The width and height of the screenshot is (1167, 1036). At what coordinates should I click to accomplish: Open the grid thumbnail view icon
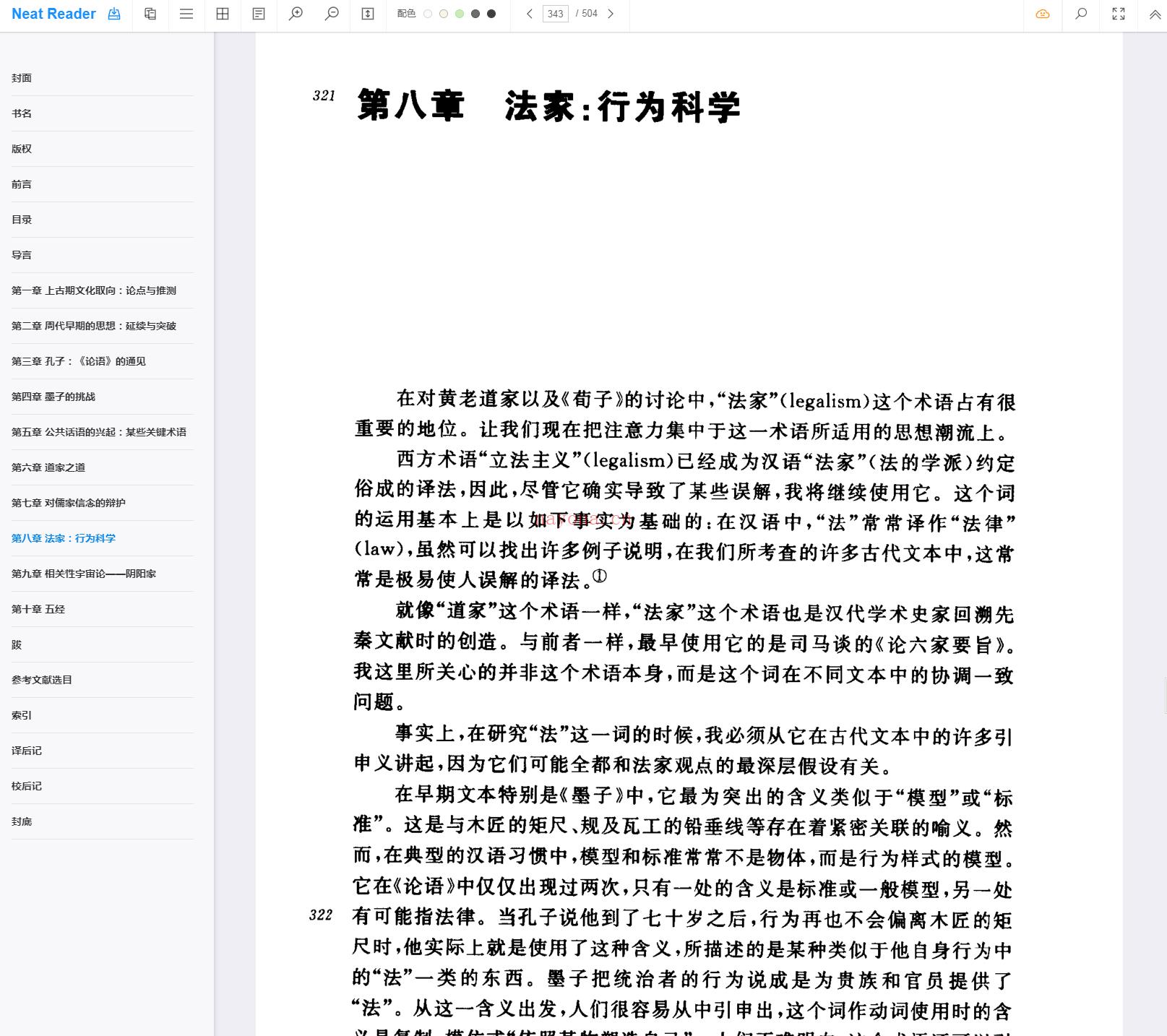(x=223, y=14)
